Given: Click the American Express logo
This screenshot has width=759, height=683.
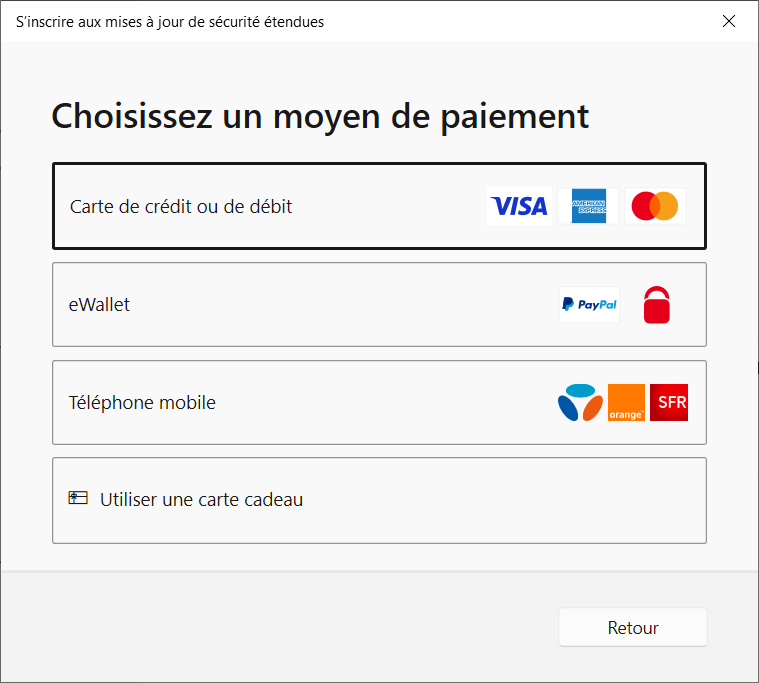Looking at the screenshot, I should (589, 206).
